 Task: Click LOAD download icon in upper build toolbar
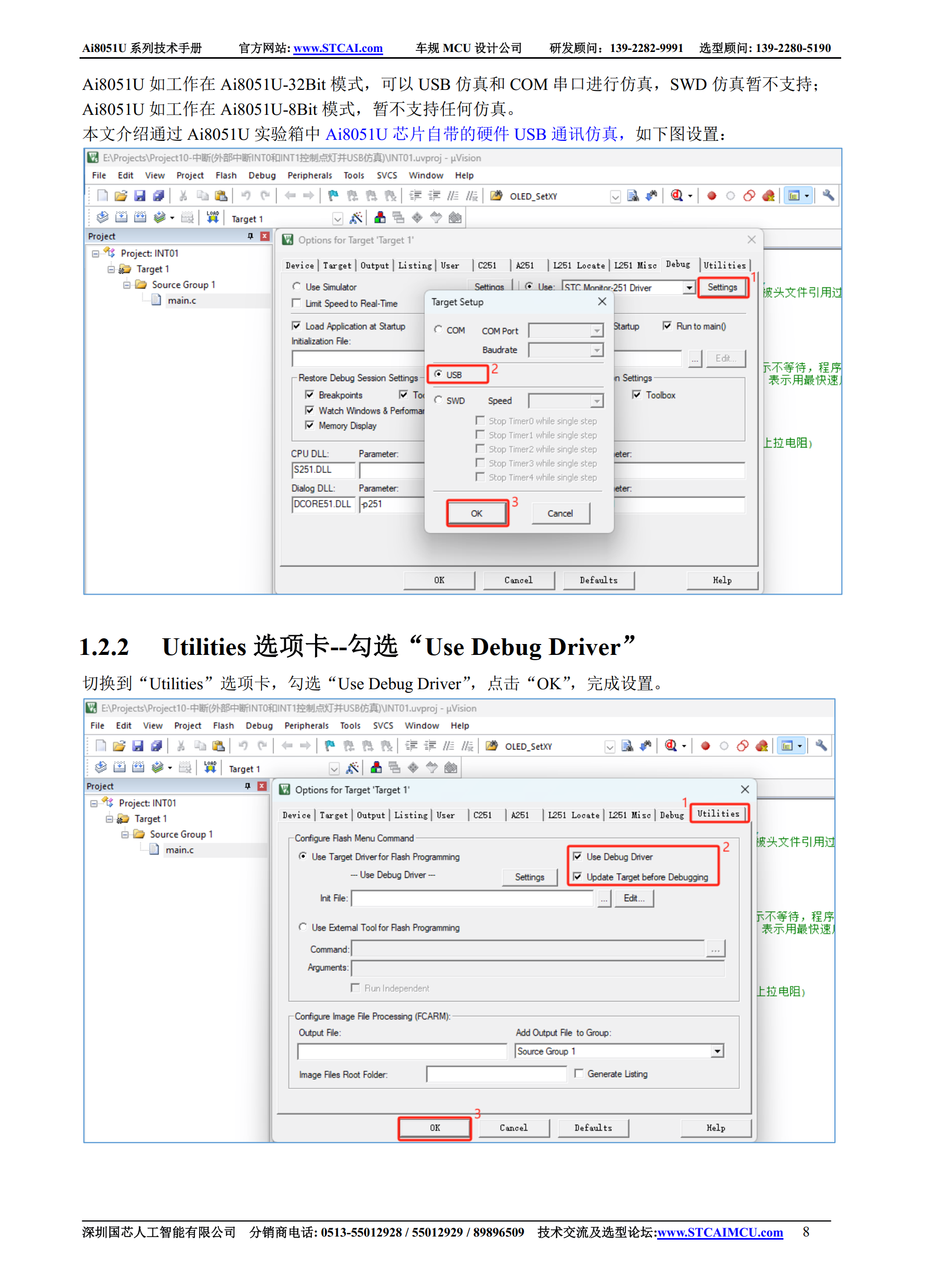pyautogui.click(x=213, y=217)
